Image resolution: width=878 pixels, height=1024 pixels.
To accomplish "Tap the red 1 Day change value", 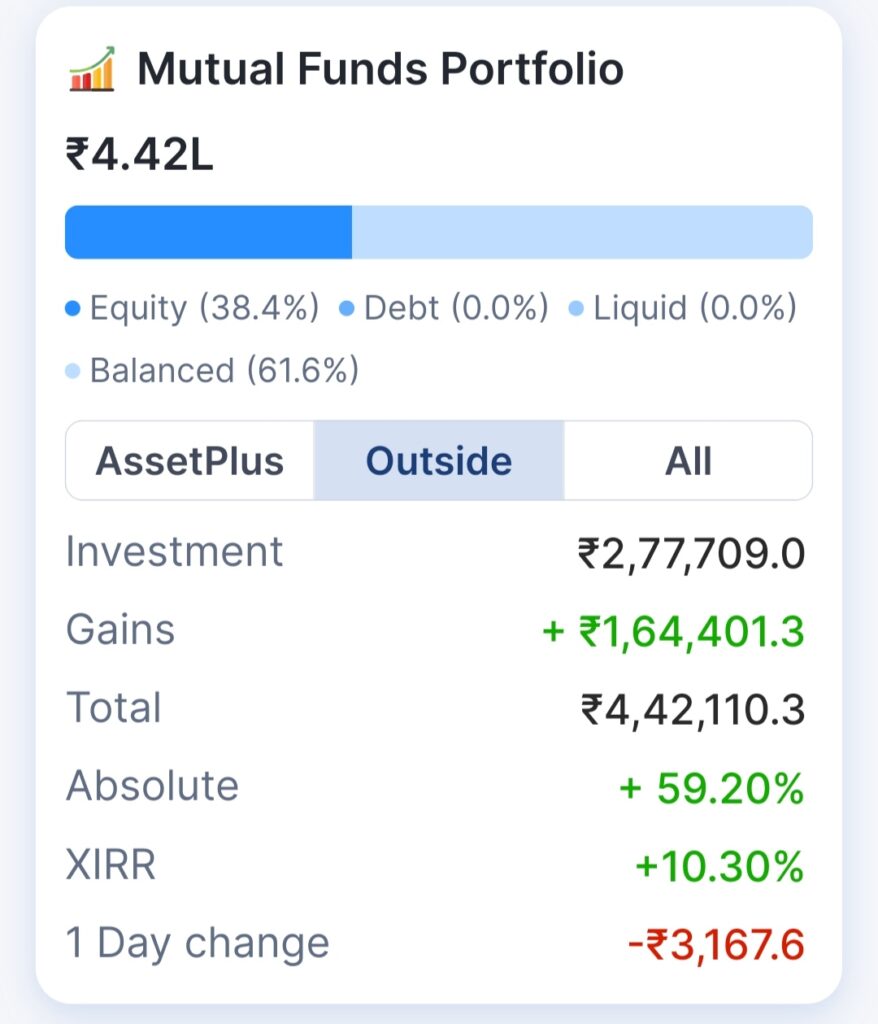I will (716, 945).
